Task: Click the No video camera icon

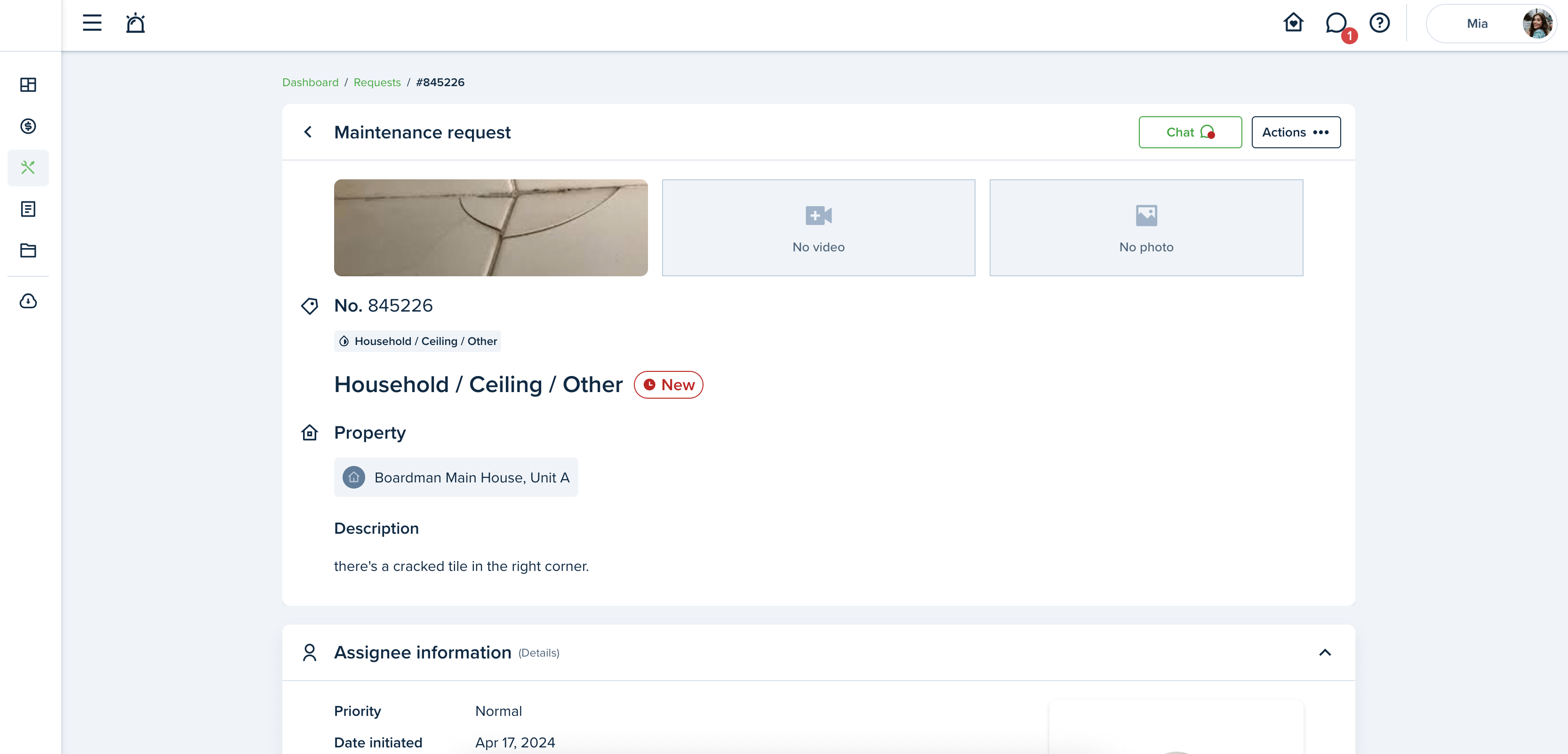Action: click(x=818, y=216)
